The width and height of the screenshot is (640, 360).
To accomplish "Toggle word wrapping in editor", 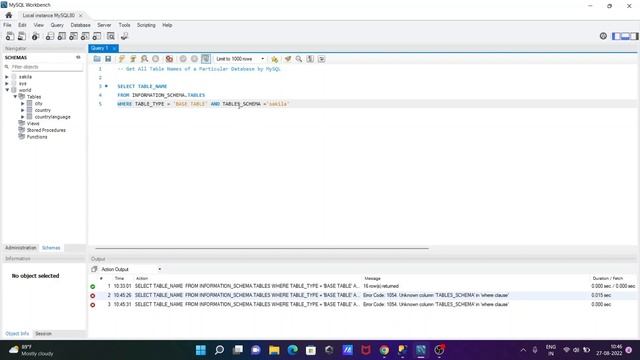I will click(322, 59).
